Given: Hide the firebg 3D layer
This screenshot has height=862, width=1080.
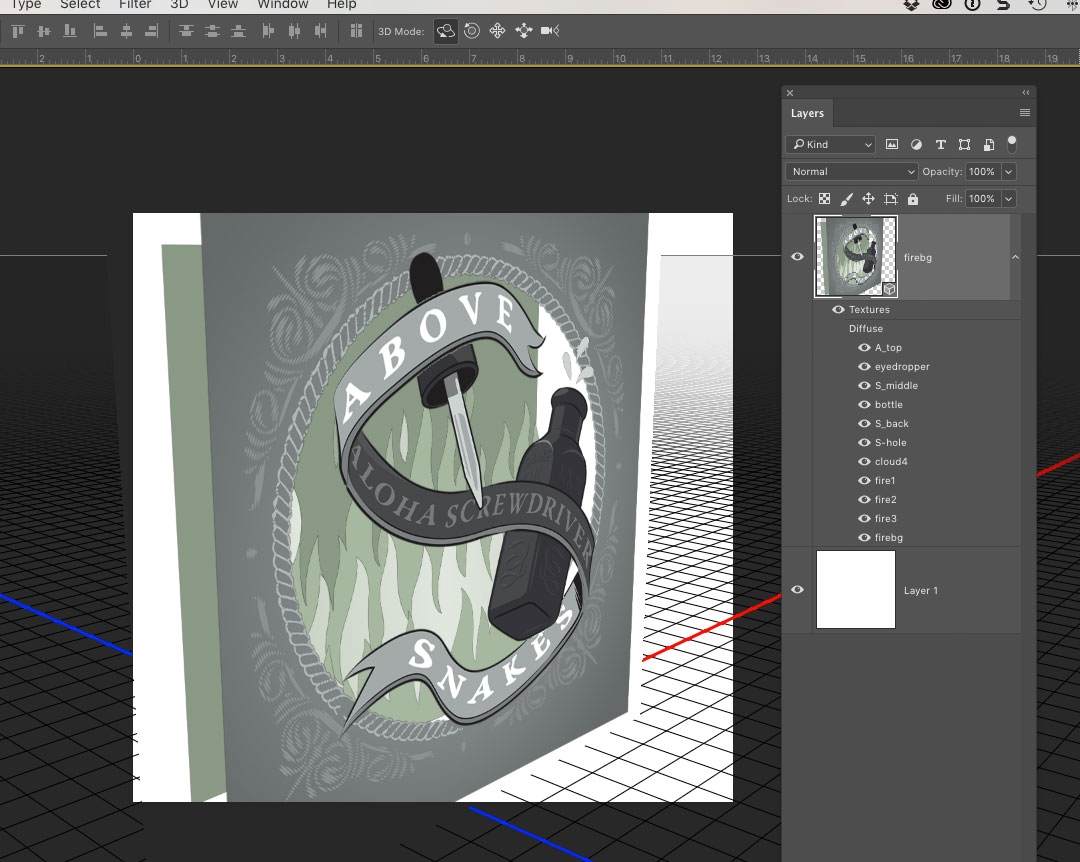Looking at the screenshot, I should point(798,257).
